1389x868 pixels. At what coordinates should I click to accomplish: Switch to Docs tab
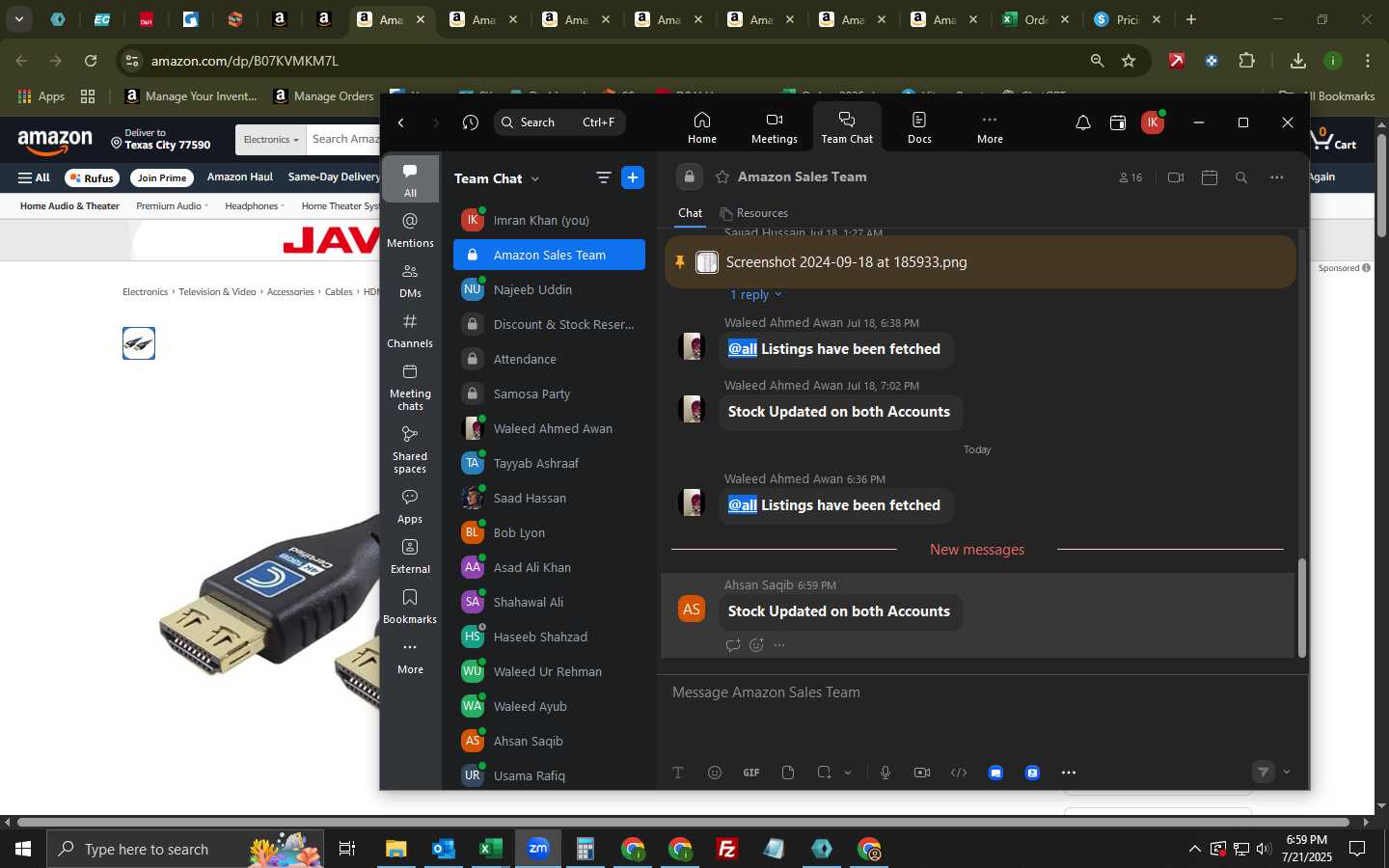coord(919,126)
